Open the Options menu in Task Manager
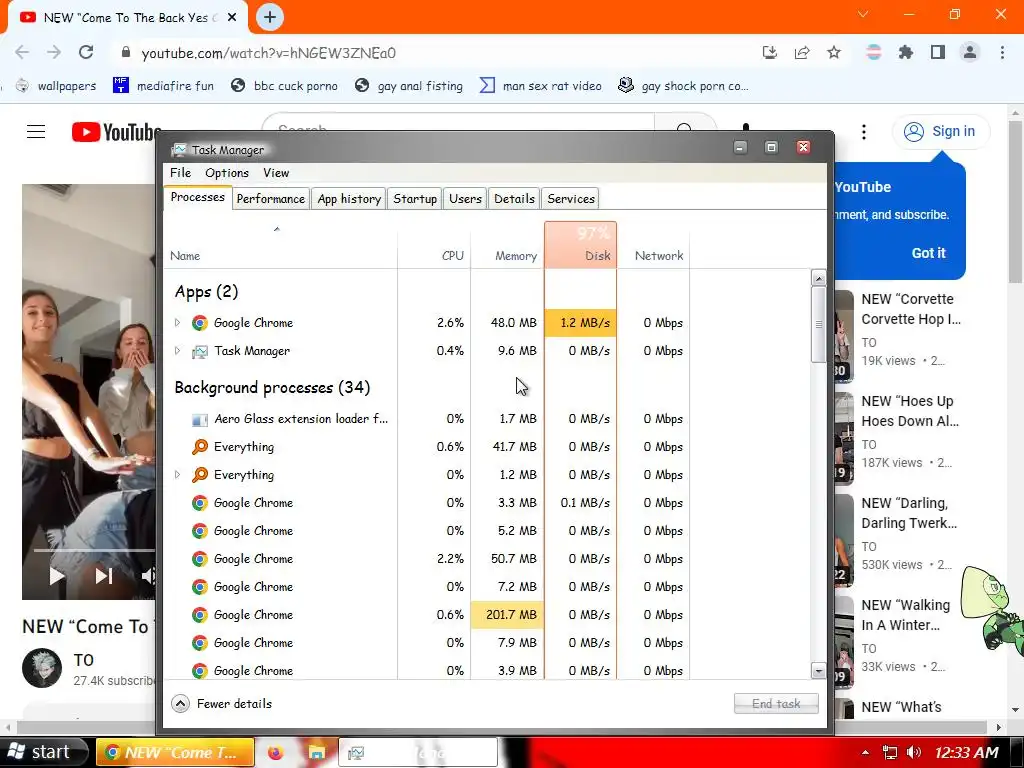 [x=227, y=172]
